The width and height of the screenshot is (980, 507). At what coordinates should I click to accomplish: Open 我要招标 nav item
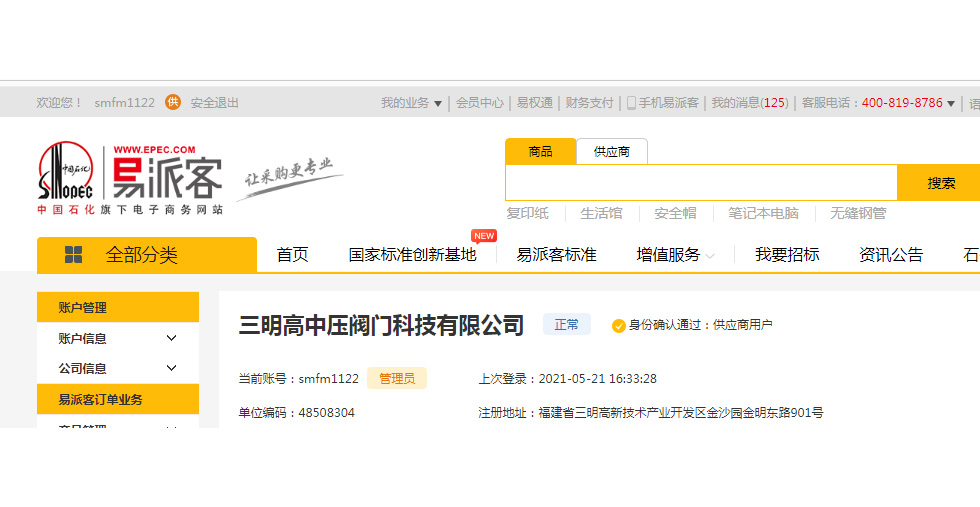pos(787,254)
